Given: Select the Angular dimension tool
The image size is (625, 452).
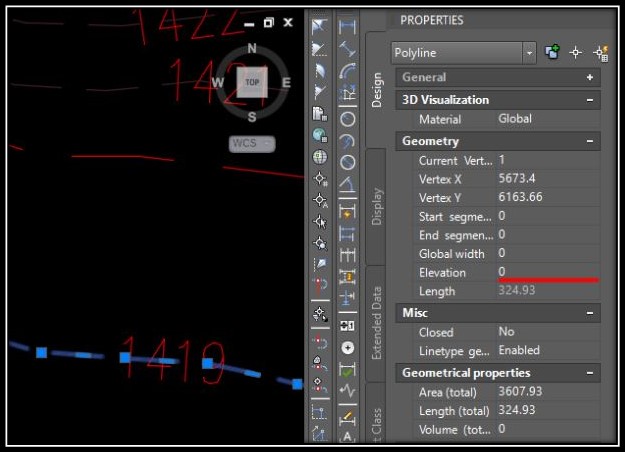Looking at the screenshot, I should click(347, 184).
